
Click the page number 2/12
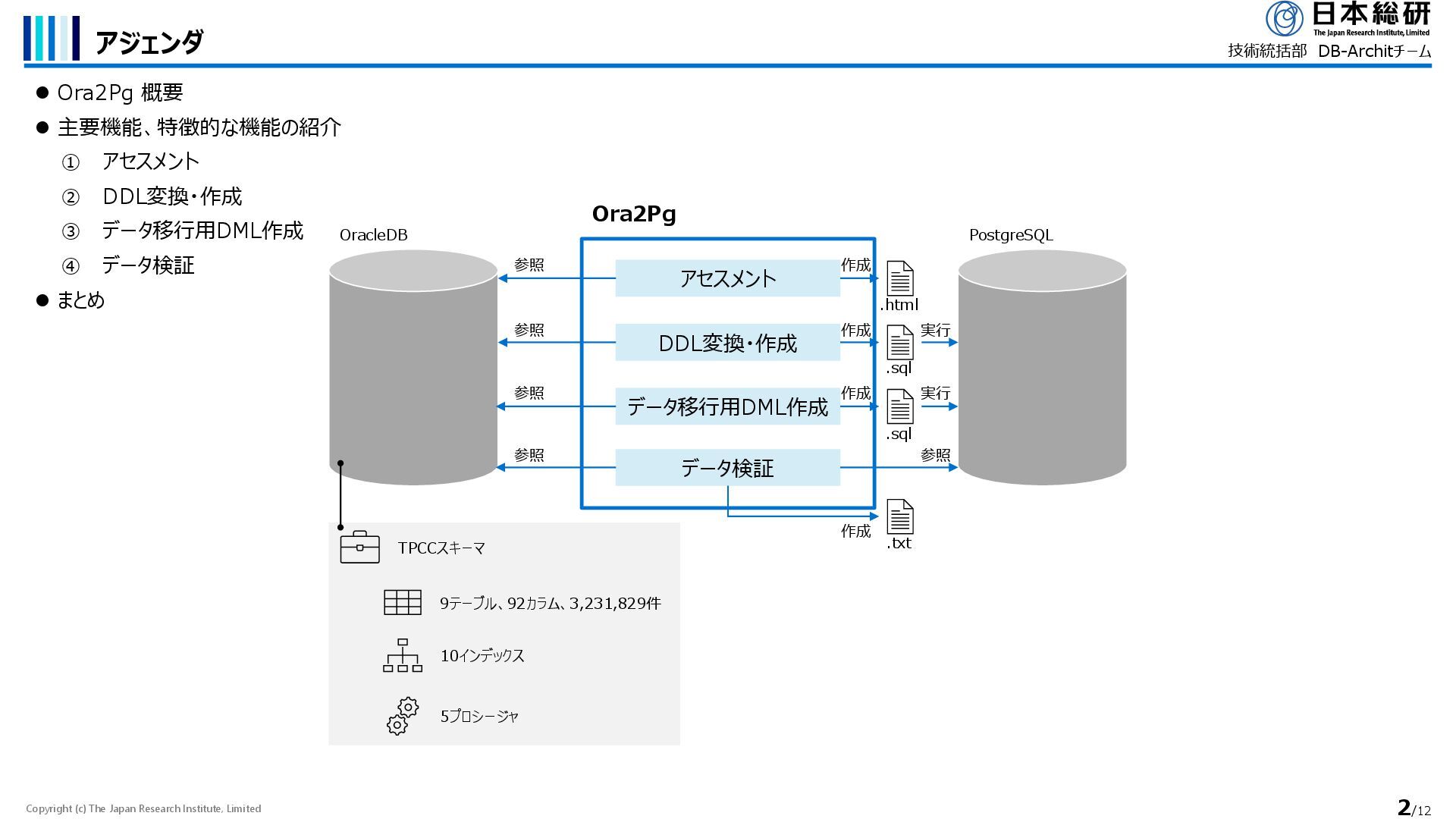pyautogui.click(x=1413, y=808)
